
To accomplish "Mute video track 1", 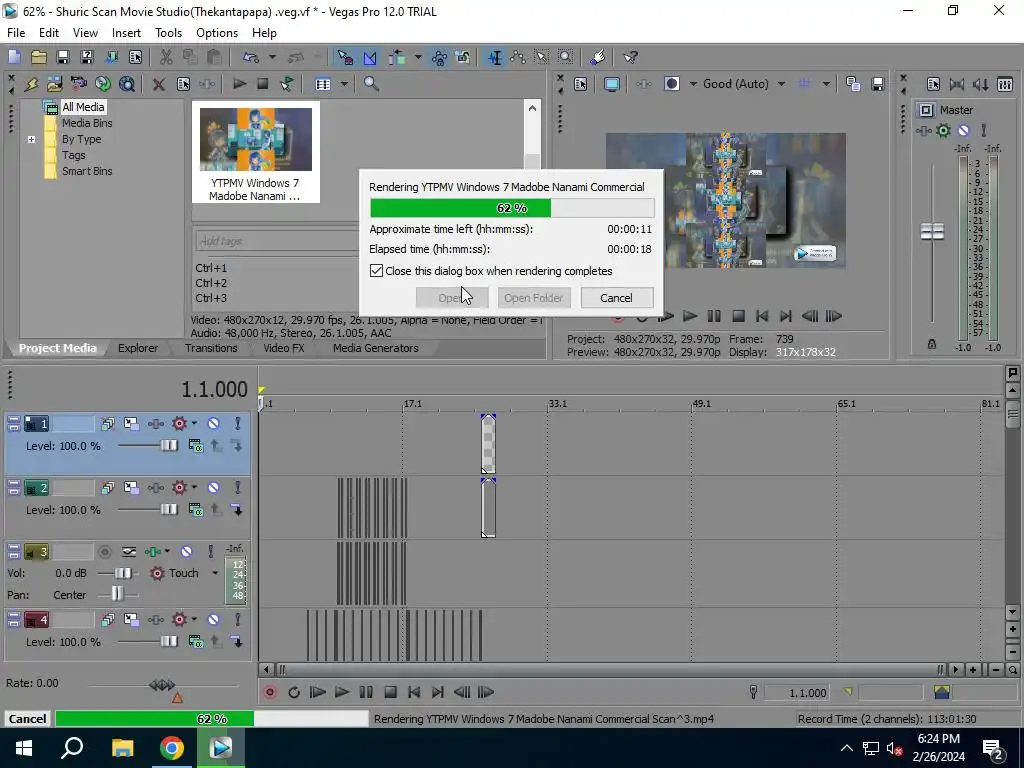I will 214,423.
